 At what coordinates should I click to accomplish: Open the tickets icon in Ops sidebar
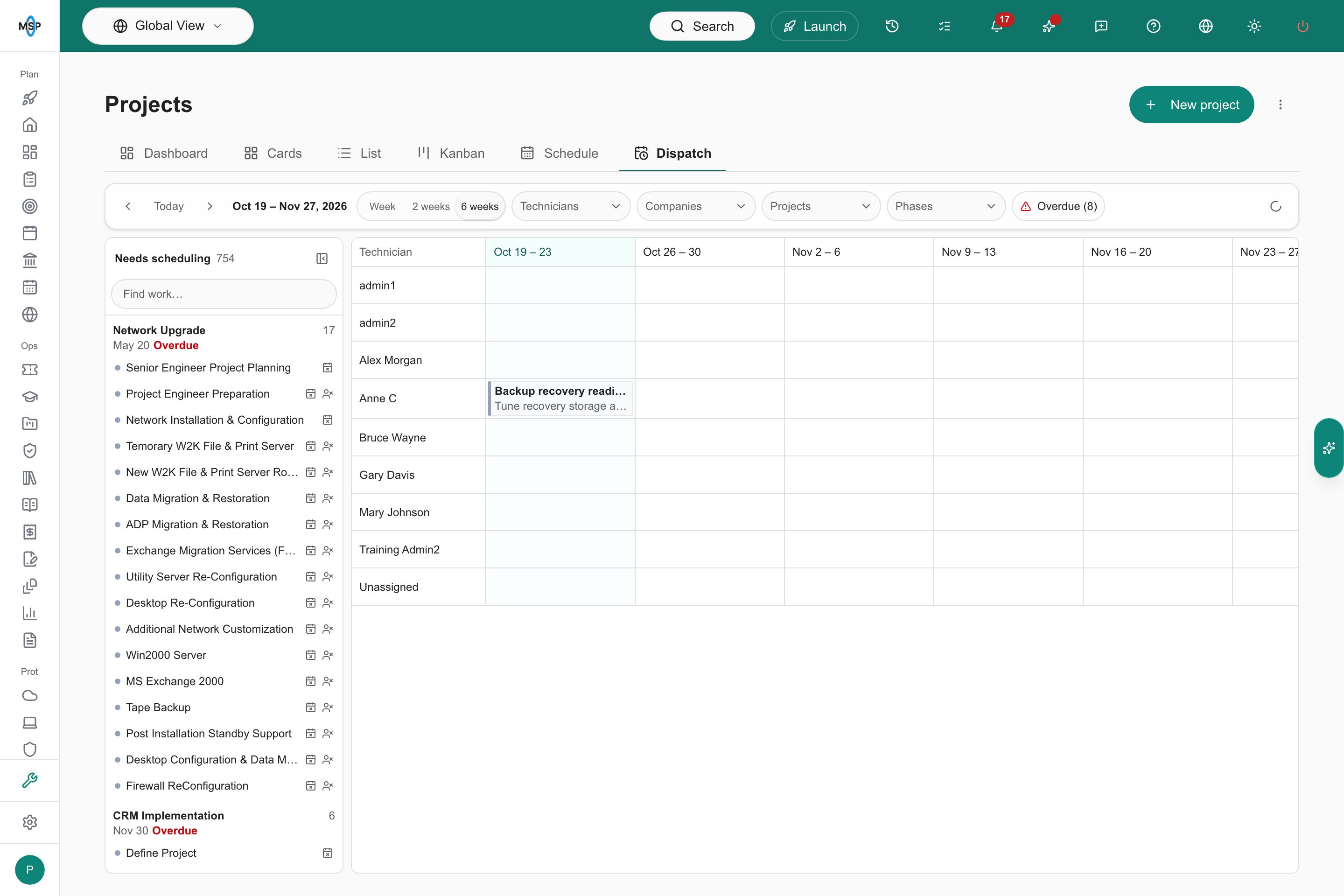pos(30,370)
